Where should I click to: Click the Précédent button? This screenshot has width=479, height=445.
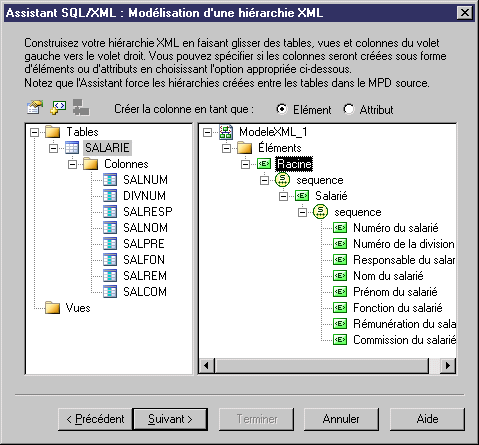click(95, 419)
